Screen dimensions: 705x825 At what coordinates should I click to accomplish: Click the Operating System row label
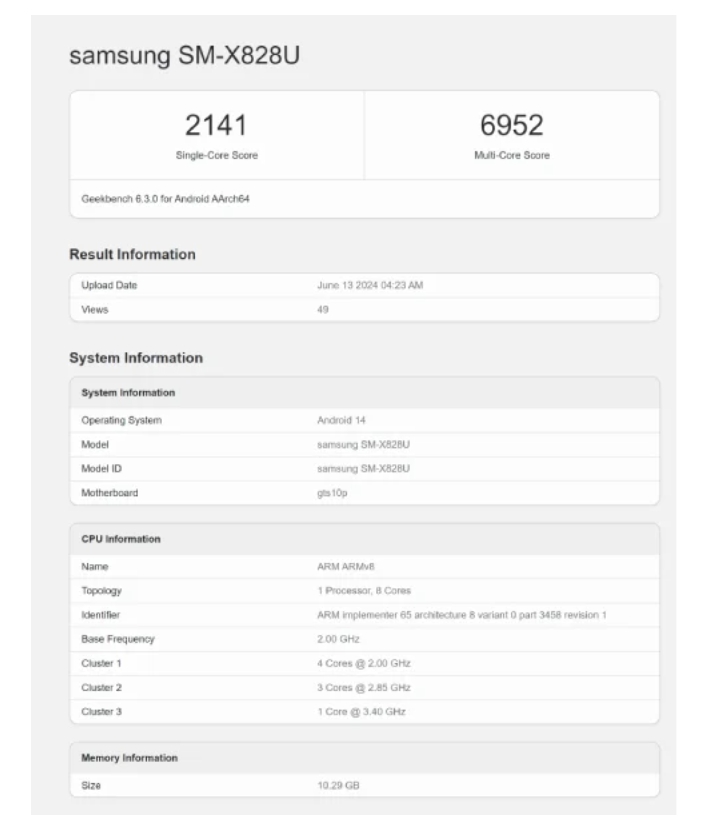point(122,420)
